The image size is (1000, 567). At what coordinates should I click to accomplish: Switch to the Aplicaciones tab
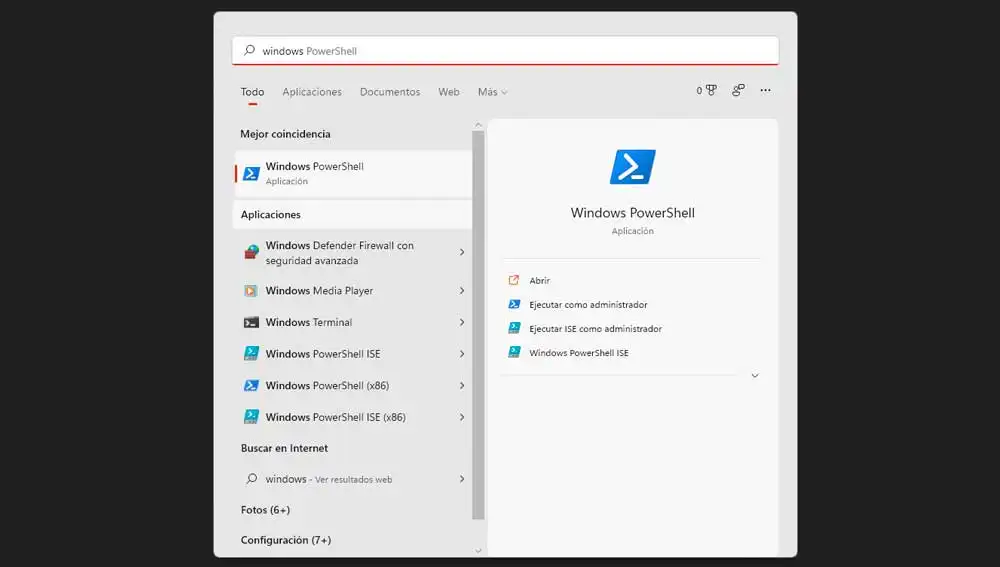pyautogui.click(x=312, y=92)
